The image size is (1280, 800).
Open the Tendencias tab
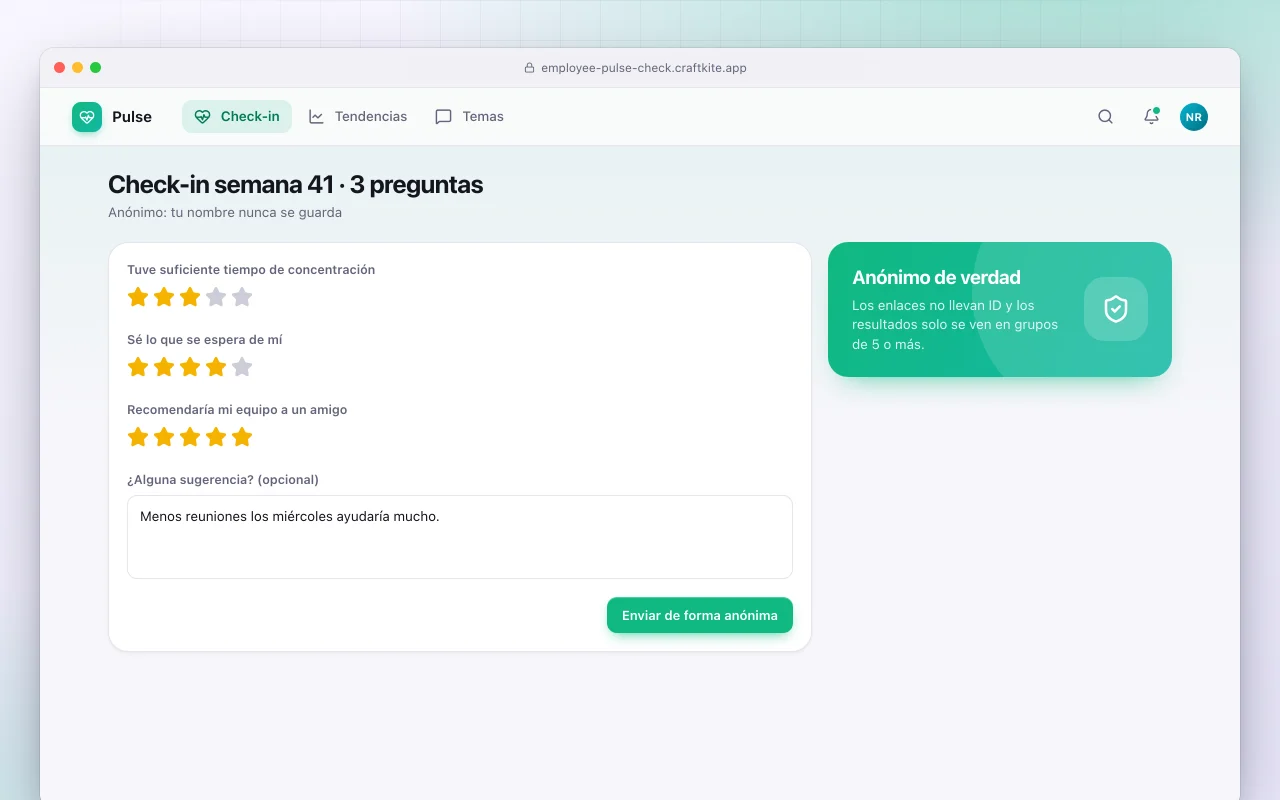[x=358, y=117]
